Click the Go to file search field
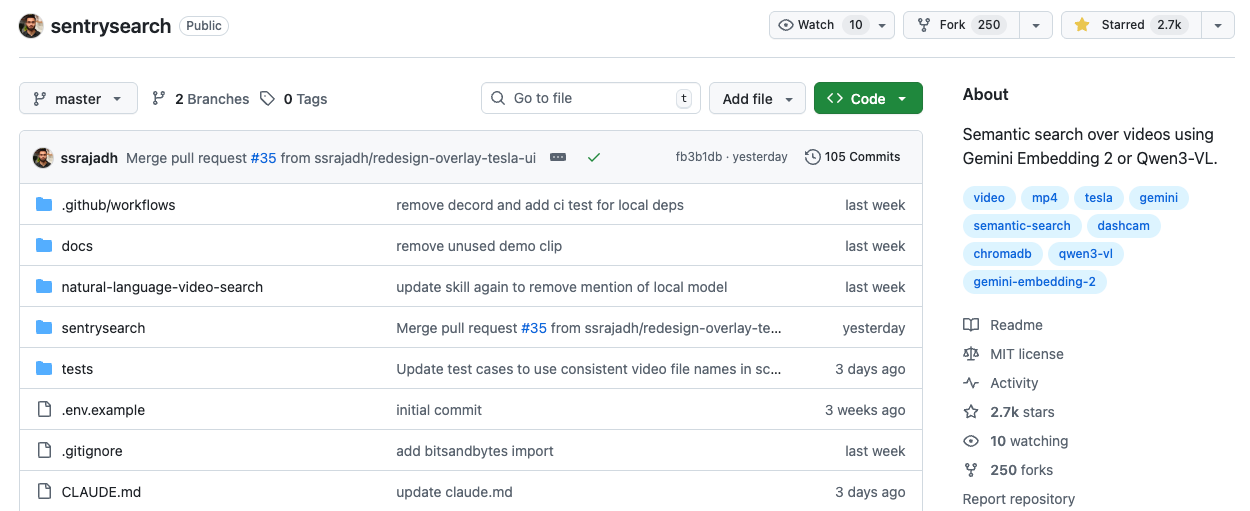This screenshot has width=1250, height=511. click(590, 98)
